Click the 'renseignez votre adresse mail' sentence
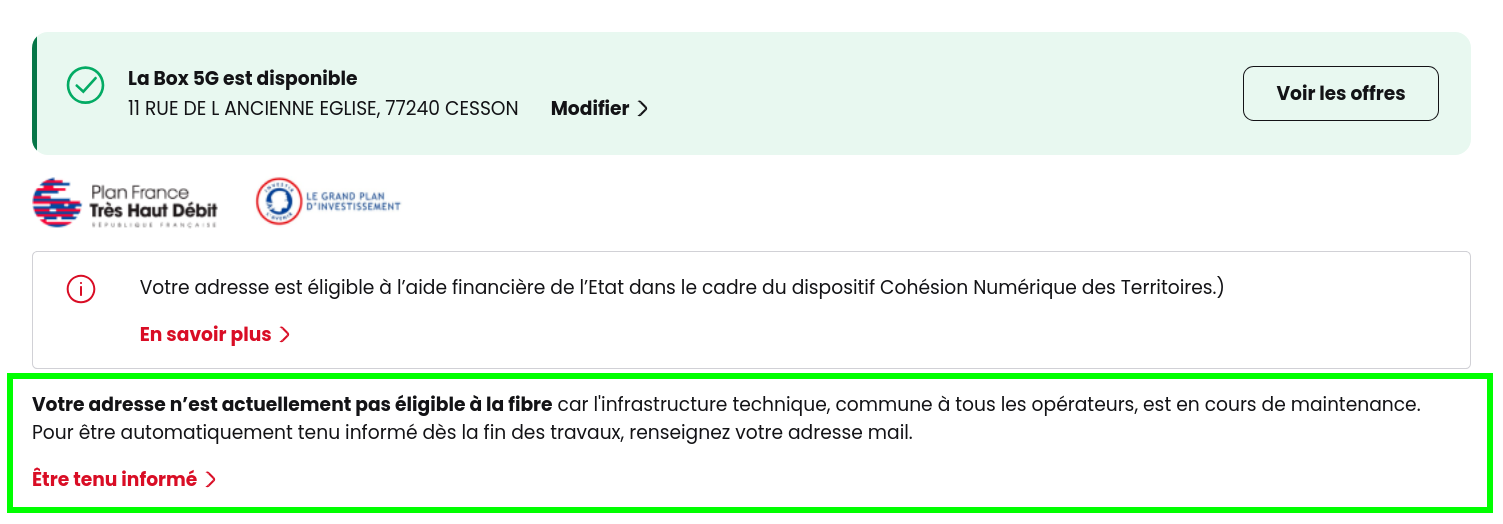Image resolution: width=1503 pixels, height=524 pixels. 771,434
